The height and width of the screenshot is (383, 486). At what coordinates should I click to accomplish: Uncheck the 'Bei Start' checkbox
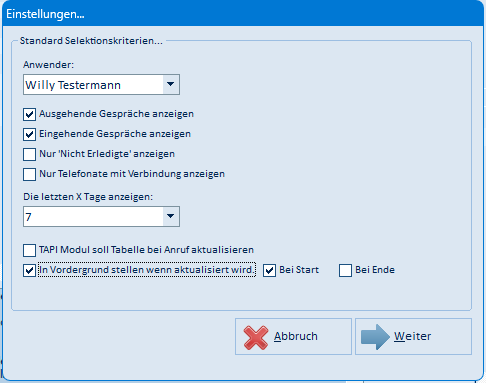[269, 270]
